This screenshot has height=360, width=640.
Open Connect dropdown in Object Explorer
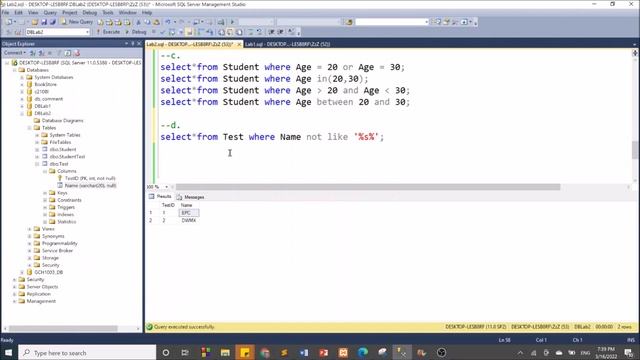point(15,53)
